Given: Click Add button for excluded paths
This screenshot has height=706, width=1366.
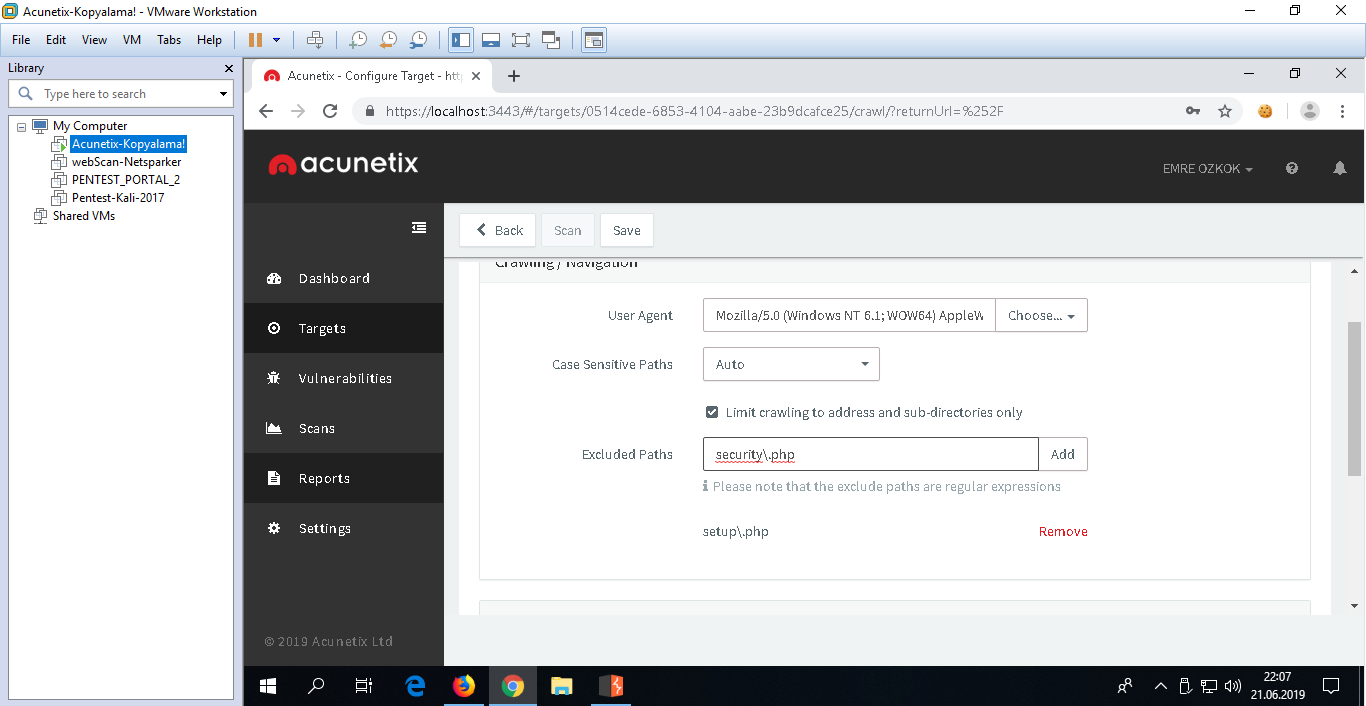Looking at the screenshot, I should (x=1062, y=454).
